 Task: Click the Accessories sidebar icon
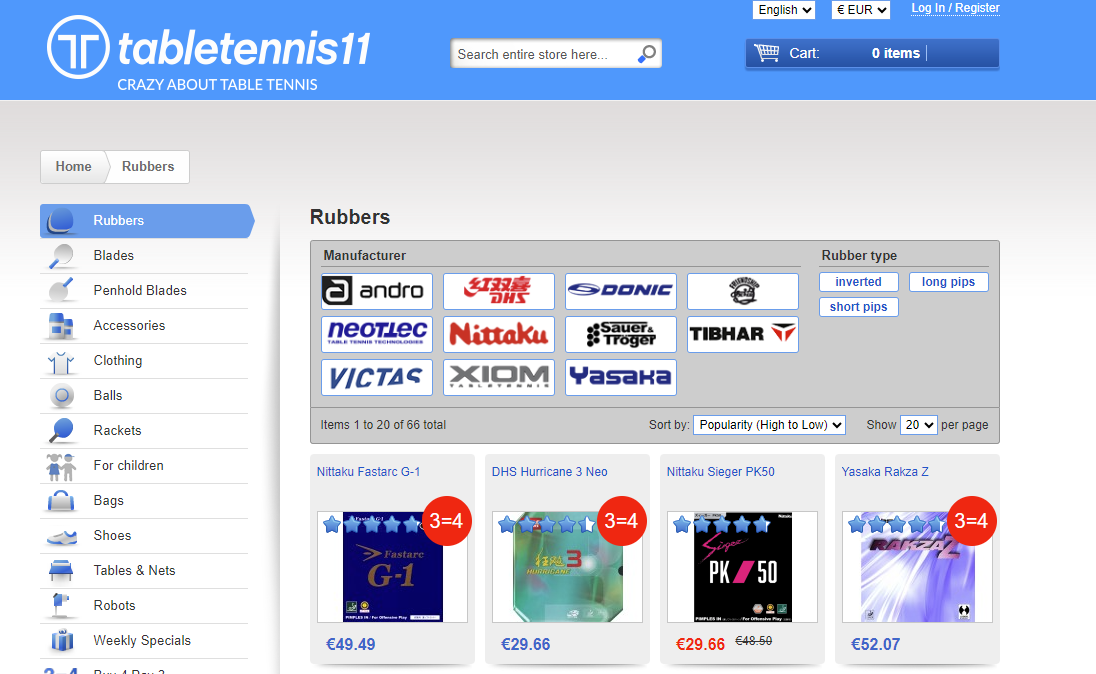pos(61,326)
